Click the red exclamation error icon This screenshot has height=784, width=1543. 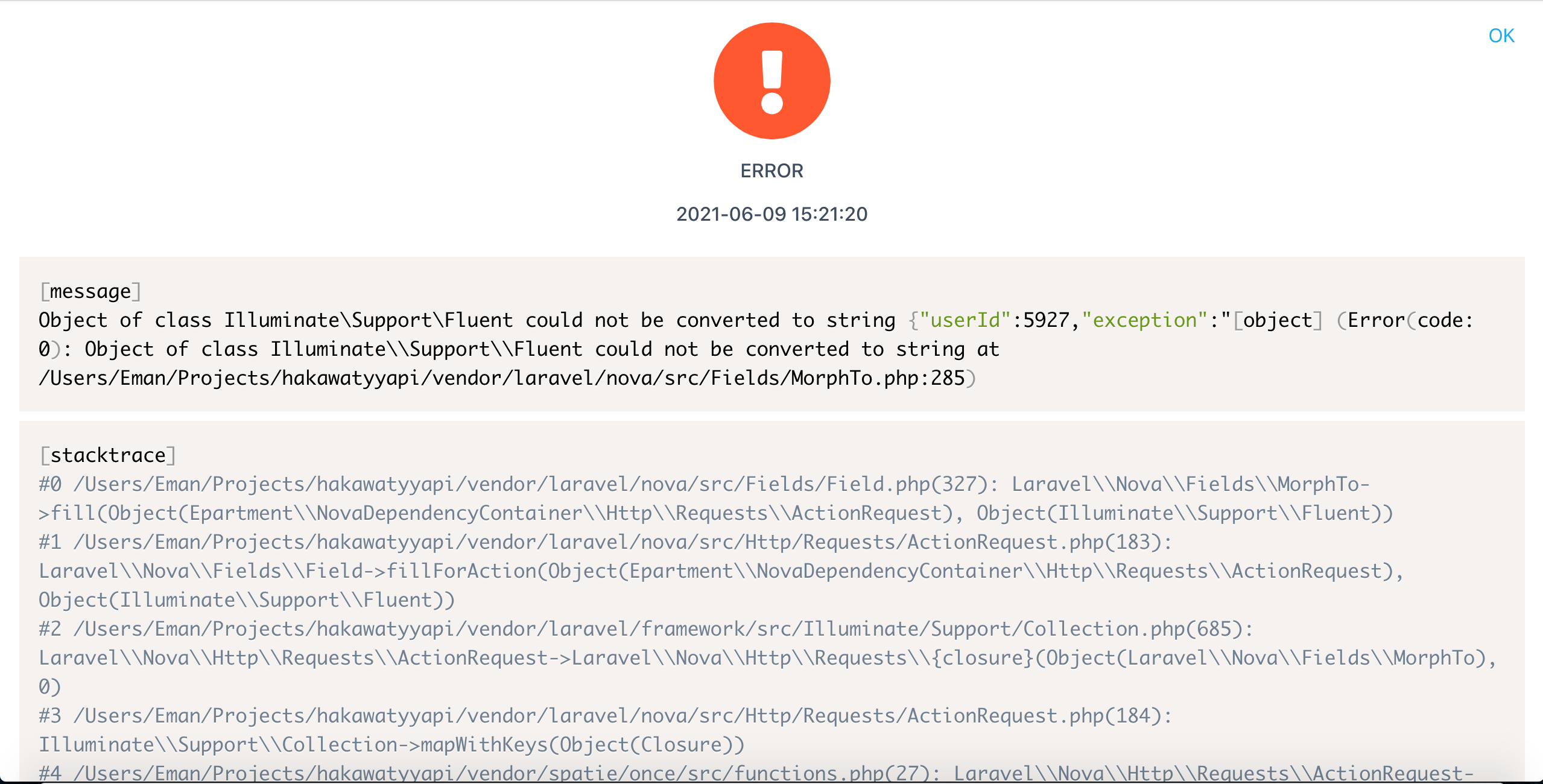(x=771, y=81)
